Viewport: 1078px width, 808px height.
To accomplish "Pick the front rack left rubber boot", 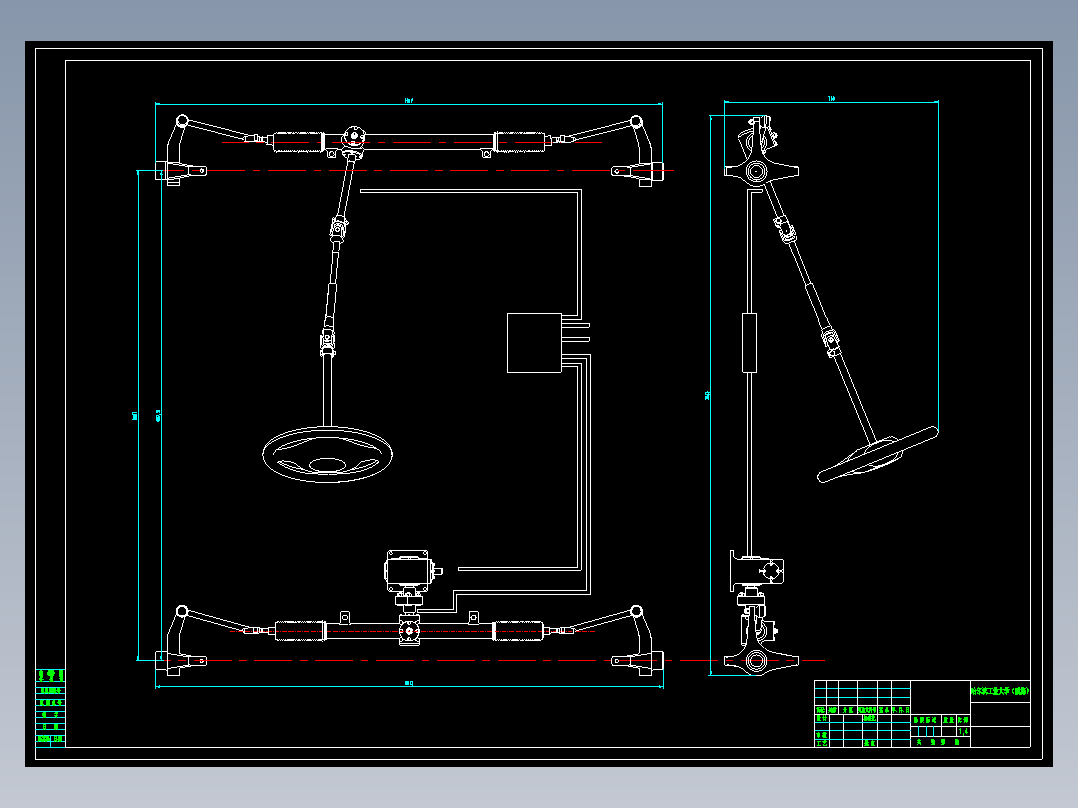I will [x=298, y=142].
